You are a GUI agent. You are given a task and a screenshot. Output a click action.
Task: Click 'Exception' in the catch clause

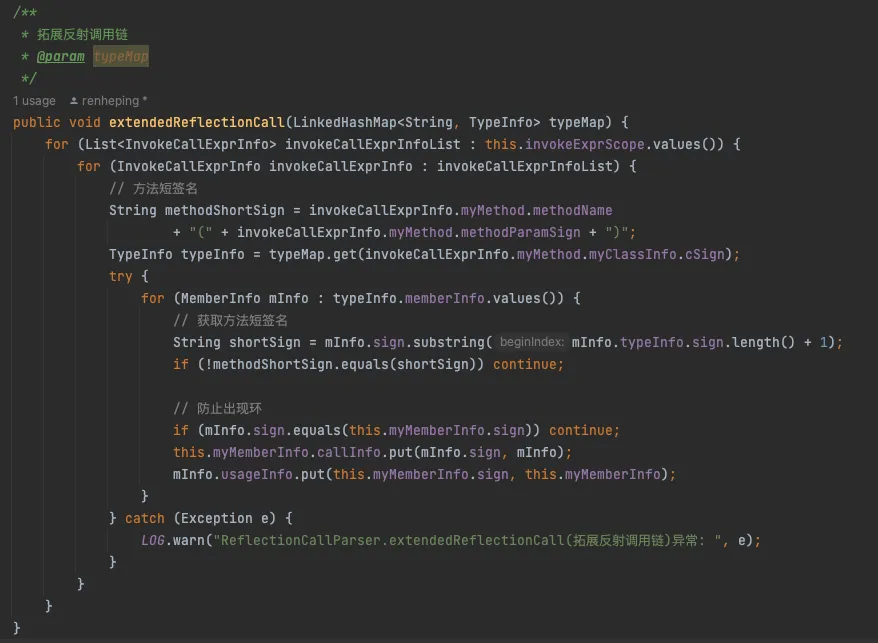(x=217, y=519)
